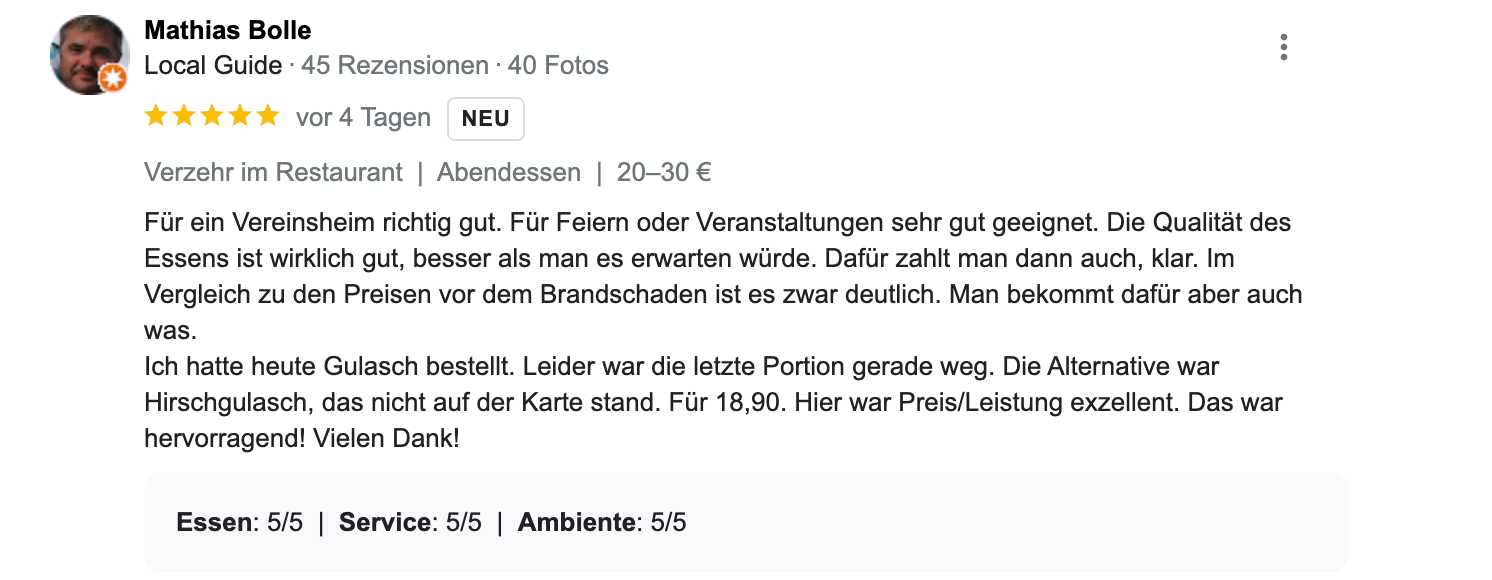
Task: Click the "45 Rezensionen" count
Action: click(394, 66)
